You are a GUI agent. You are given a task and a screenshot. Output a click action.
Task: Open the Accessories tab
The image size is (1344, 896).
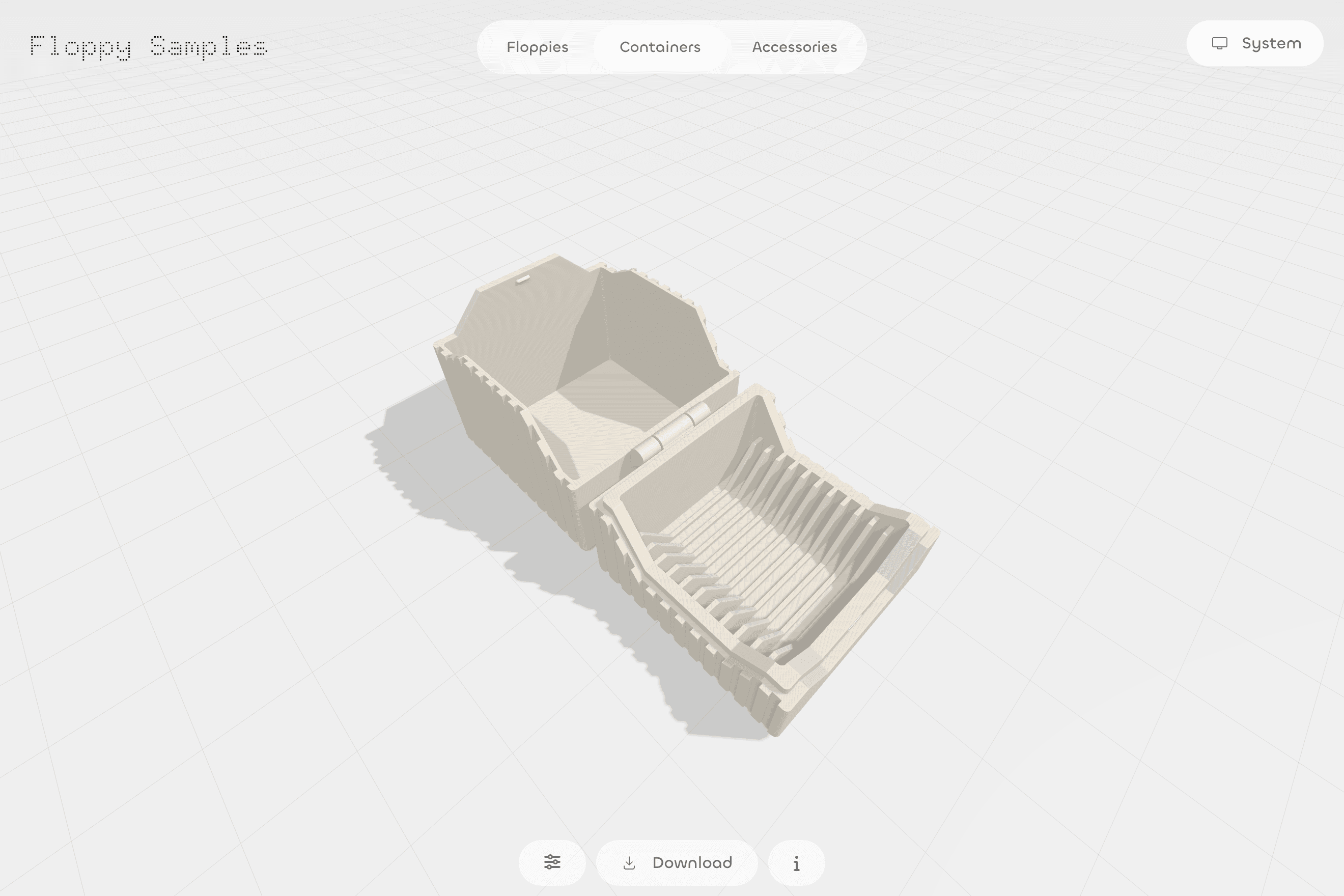coord(794,47)
